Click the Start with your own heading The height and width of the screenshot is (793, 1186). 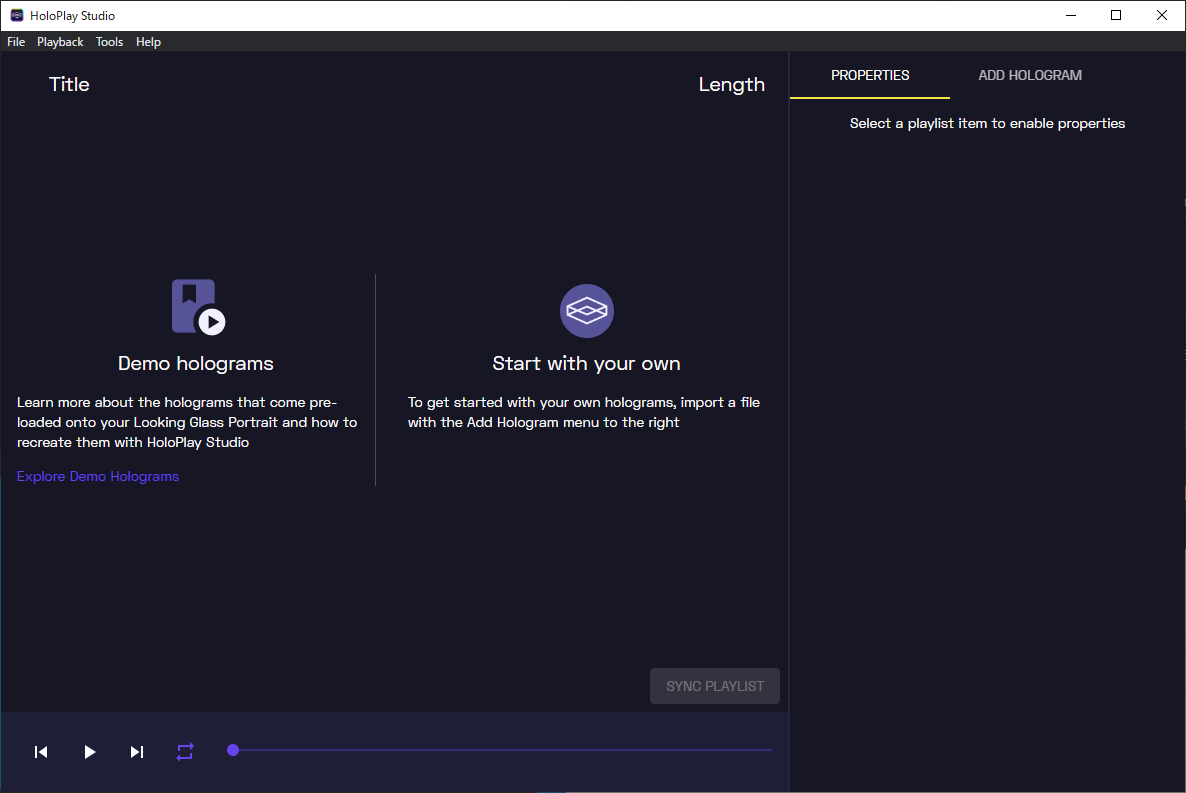coord(586,363)
